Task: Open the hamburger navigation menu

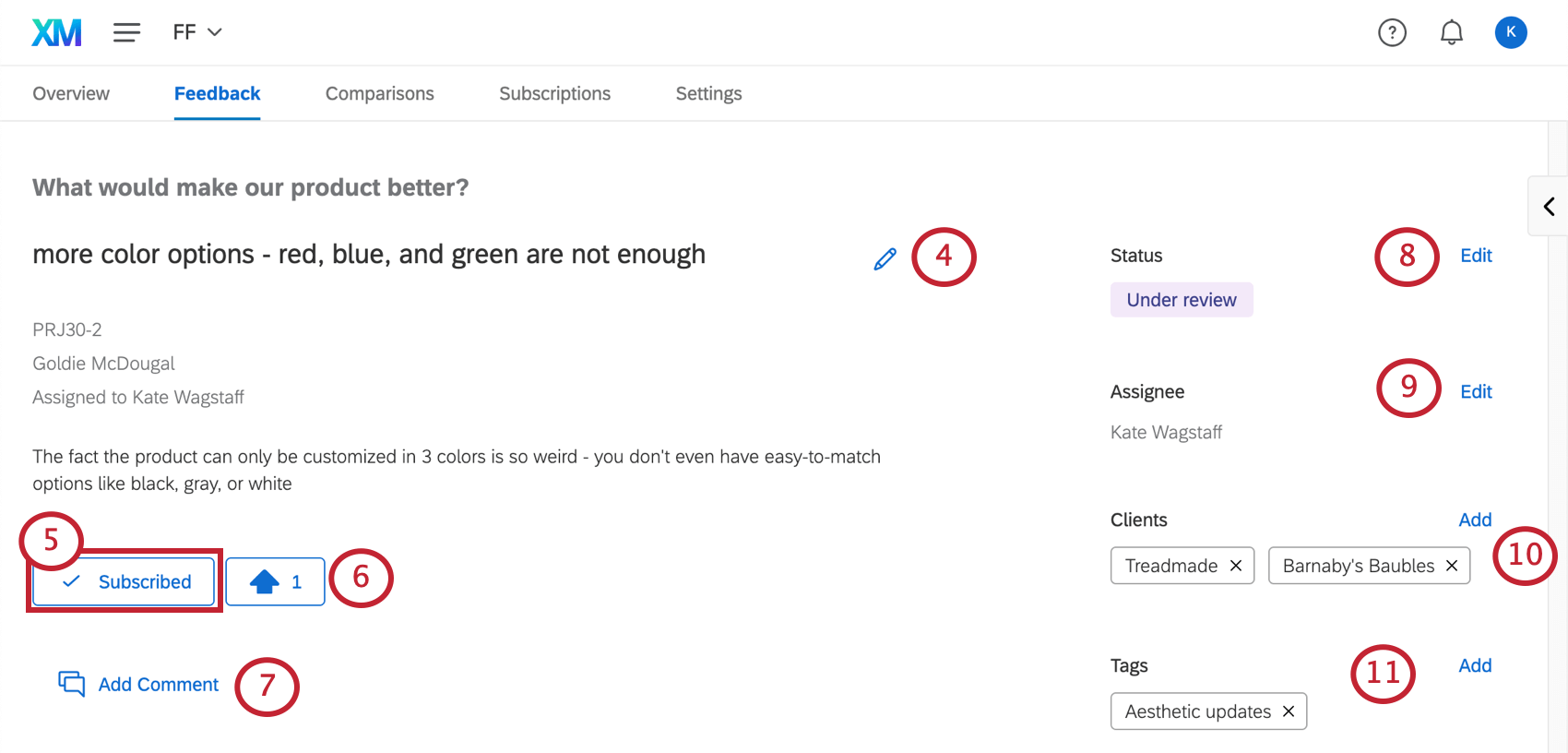Action: [x=126, y=32]
